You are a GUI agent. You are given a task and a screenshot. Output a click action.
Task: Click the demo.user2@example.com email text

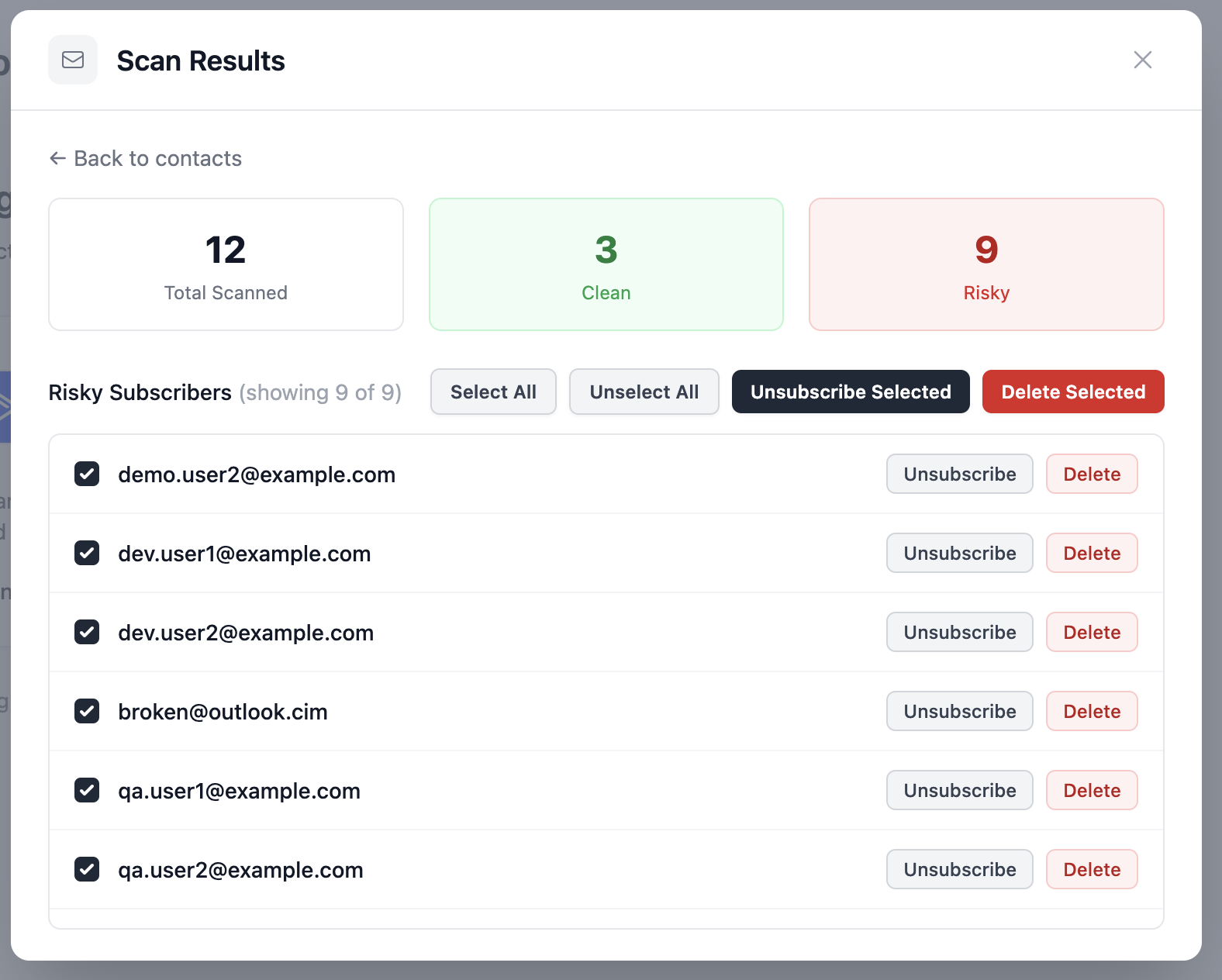[x=257, y=474]
